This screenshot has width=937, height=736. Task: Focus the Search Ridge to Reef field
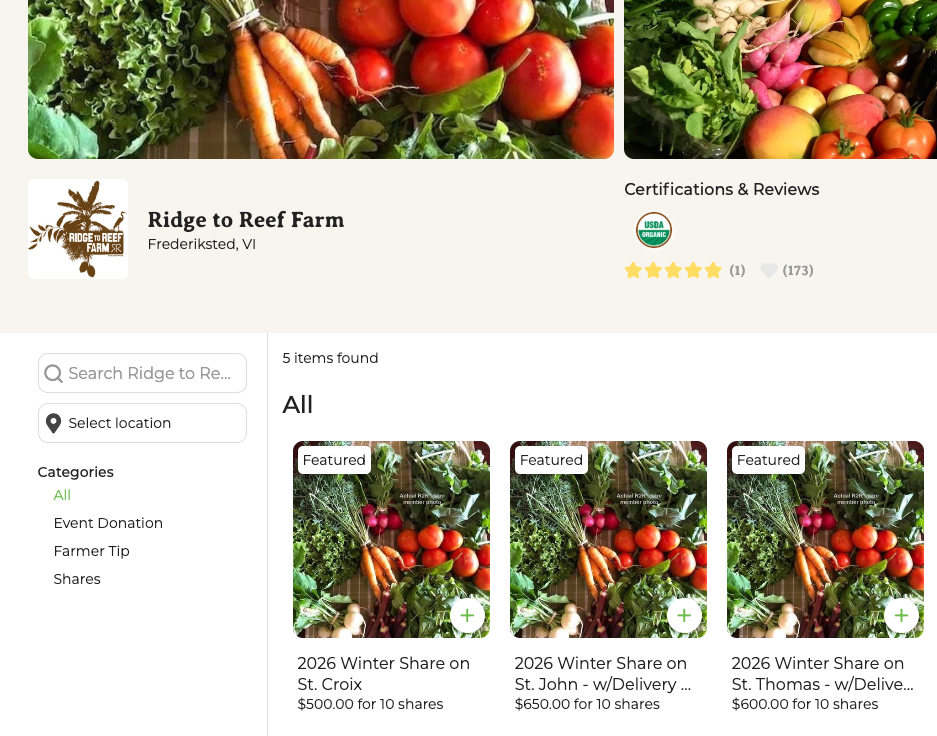[150, 373]
